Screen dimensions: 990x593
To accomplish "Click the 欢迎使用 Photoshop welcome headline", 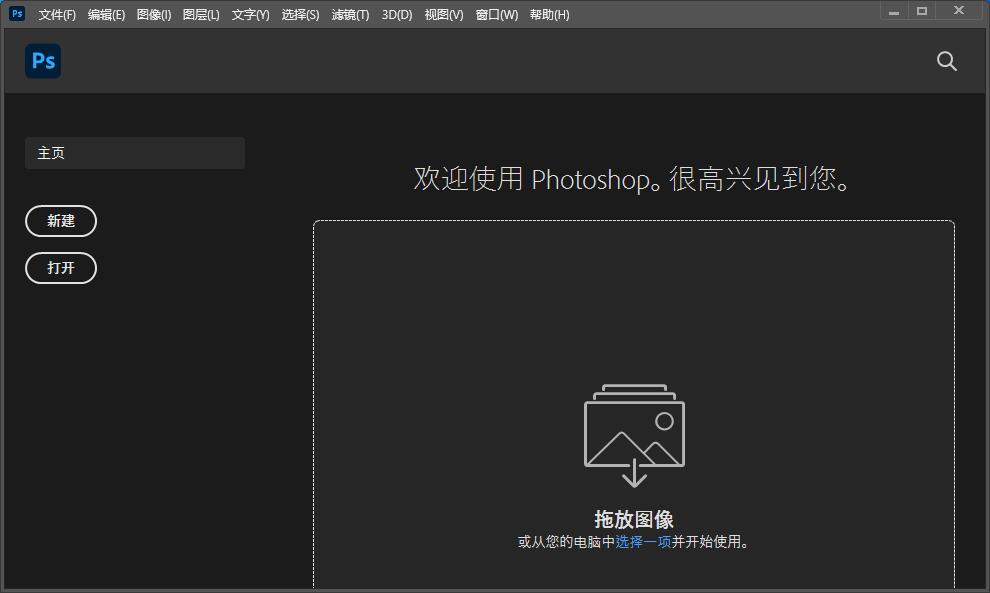I will point(632,179).
